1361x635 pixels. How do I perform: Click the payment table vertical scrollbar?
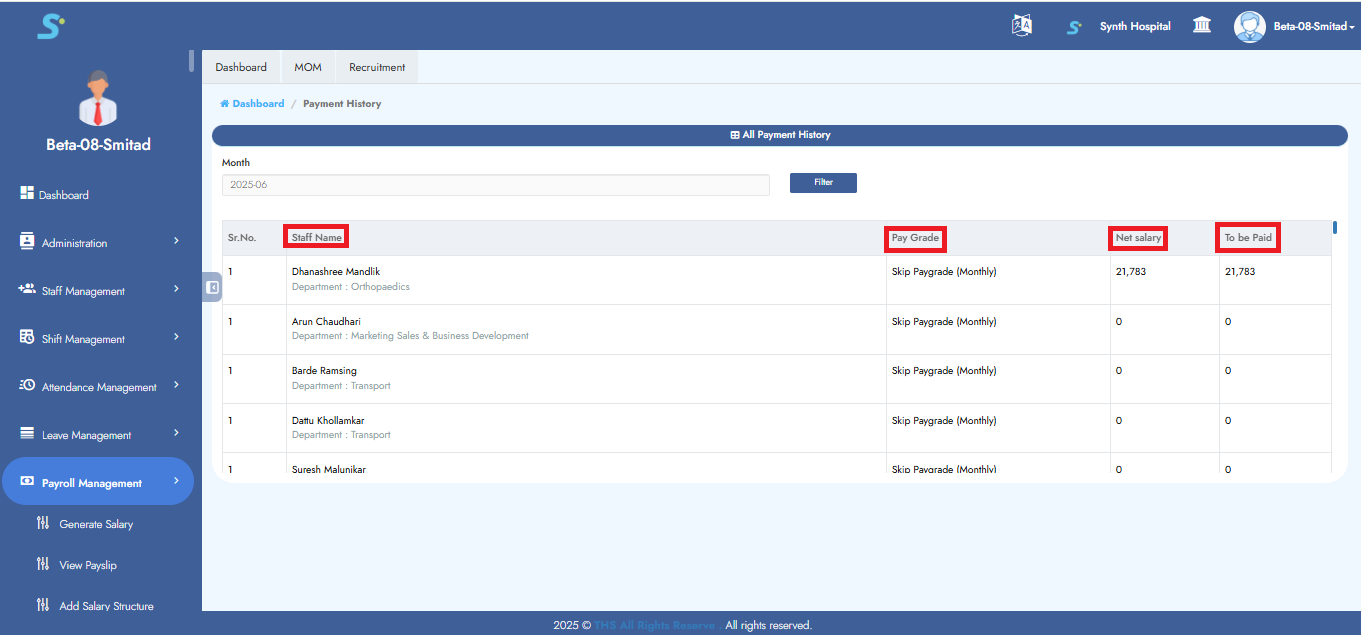1335,228
